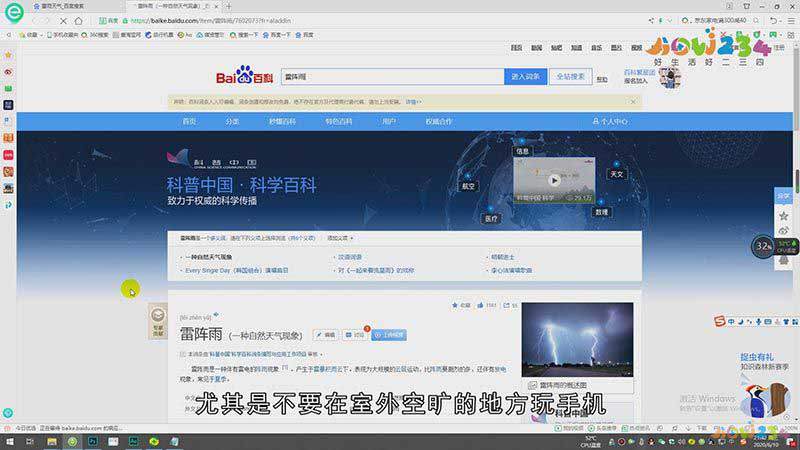The image size is (800, 450).
Task: Stop the page from loading
Action: click(x=63, y=21)
